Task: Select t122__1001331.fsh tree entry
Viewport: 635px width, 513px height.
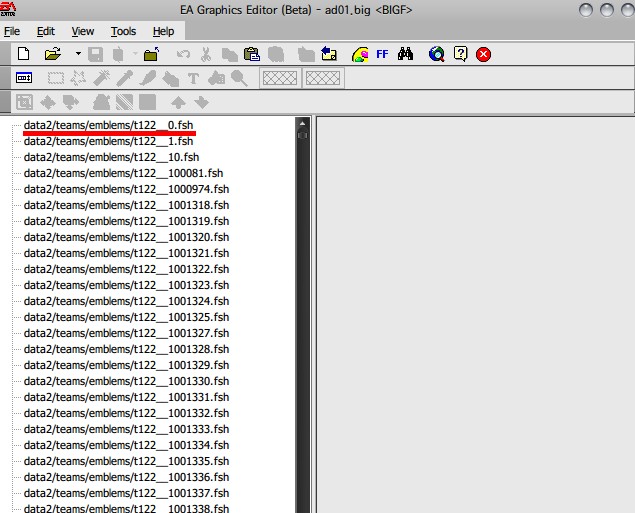Action: [126, 397]
